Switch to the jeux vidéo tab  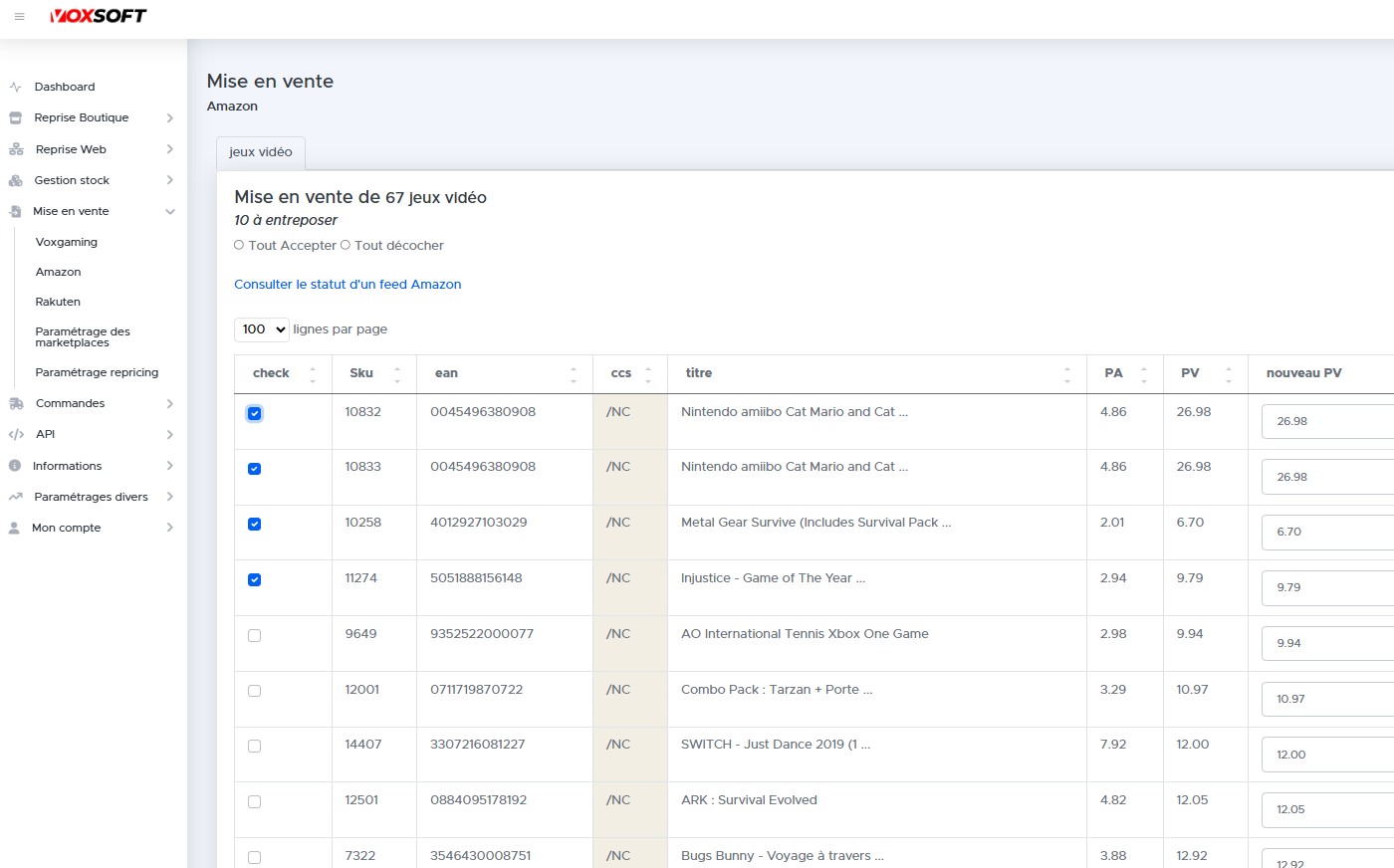[261, 152]
